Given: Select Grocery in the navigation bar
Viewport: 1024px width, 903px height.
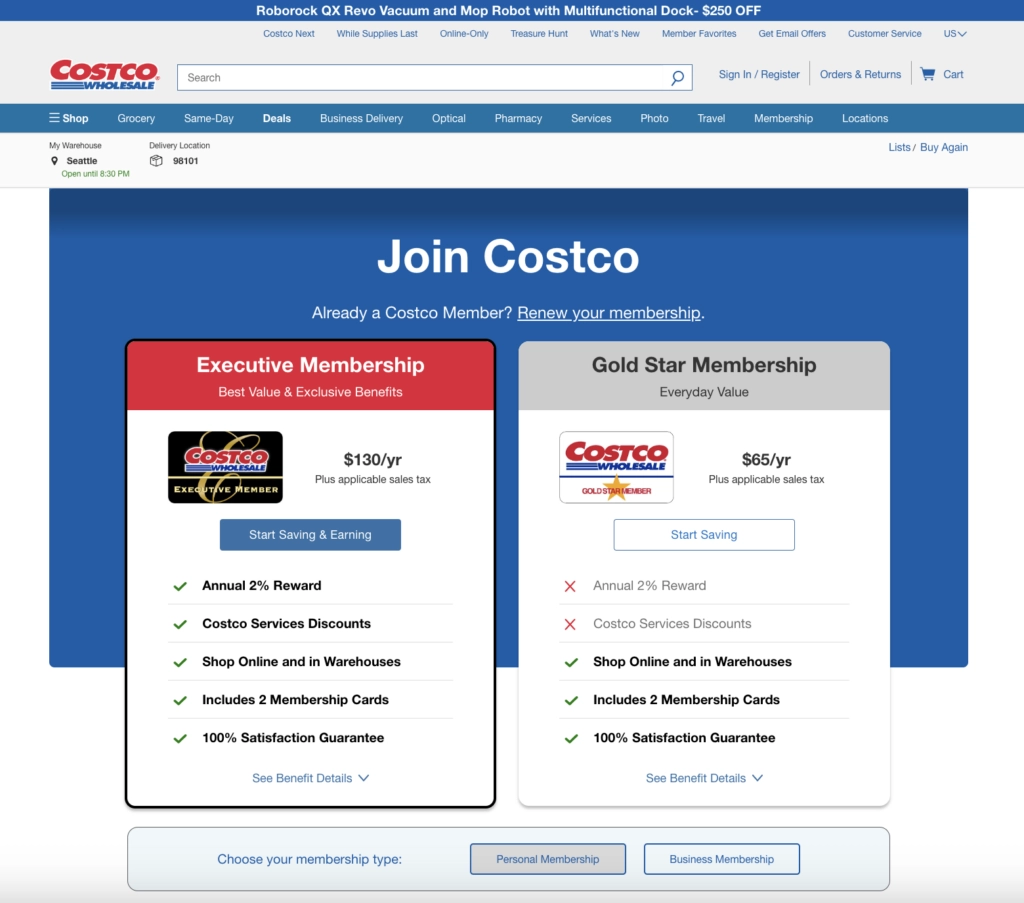Looking at the screenshot, I should [136, 118].
